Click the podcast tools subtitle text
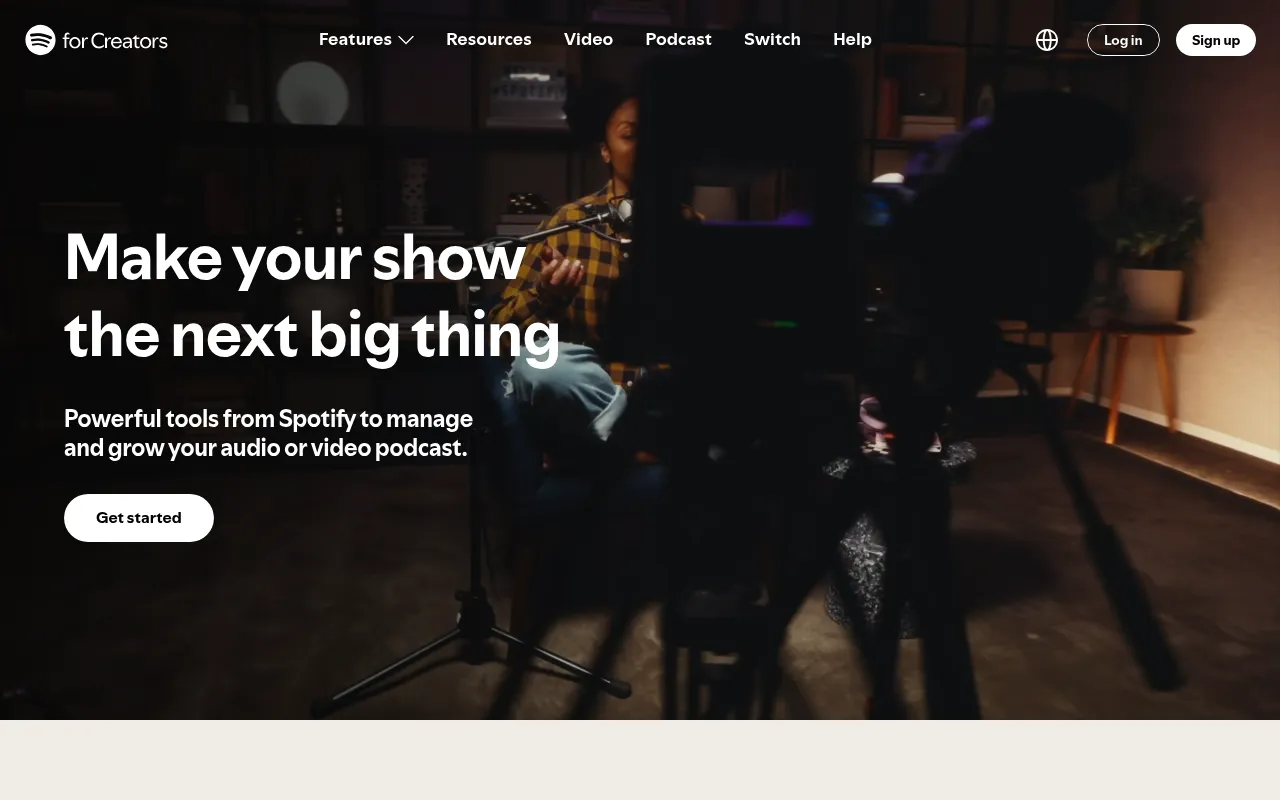The height and width of the screenshot is (800, 1280). pyautogui.click(x=268, y=432)
